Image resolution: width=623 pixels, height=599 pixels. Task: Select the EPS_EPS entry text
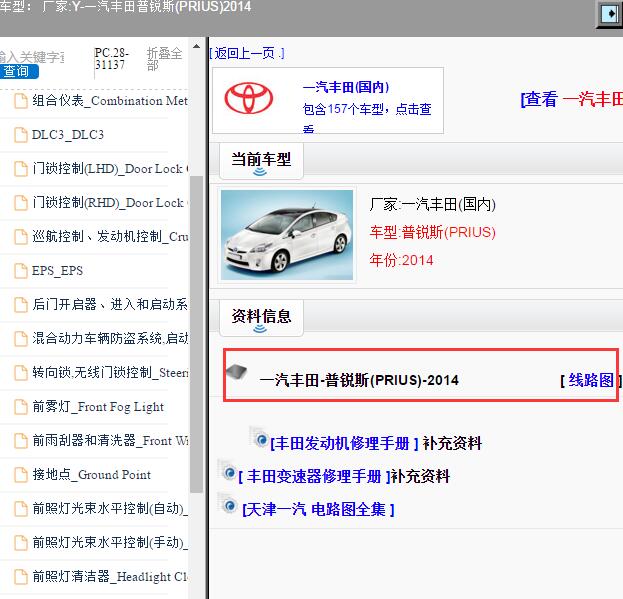click(x=58, y=271)
